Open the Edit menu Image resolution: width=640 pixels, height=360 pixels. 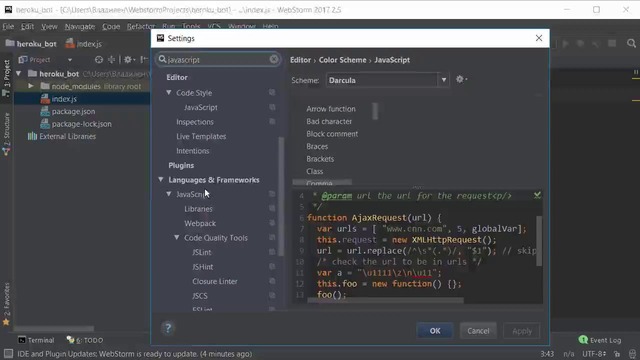pos(27,27)
